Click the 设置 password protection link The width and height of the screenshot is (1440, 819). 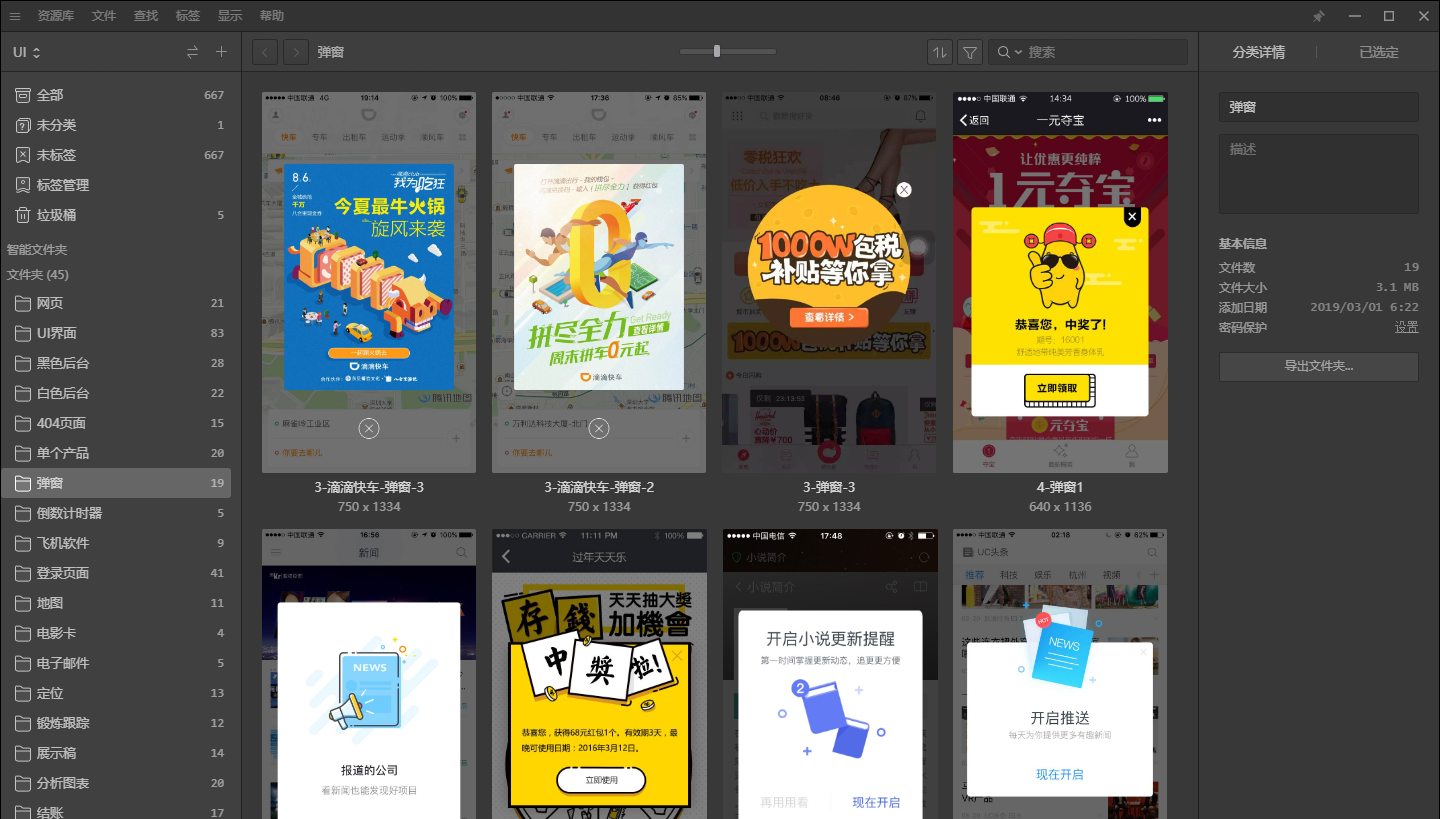[1406, 327]
